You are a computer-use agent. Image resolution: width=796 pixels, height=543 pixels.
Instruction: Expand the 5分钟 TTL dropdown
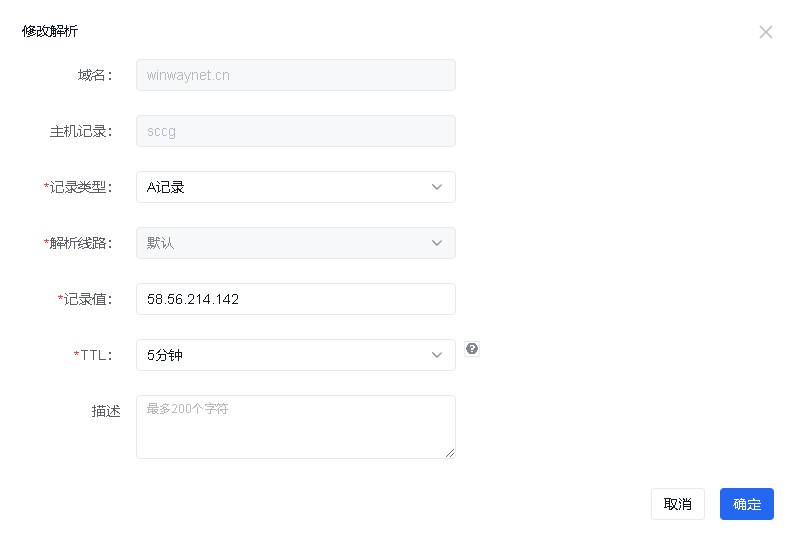point(296,355)
